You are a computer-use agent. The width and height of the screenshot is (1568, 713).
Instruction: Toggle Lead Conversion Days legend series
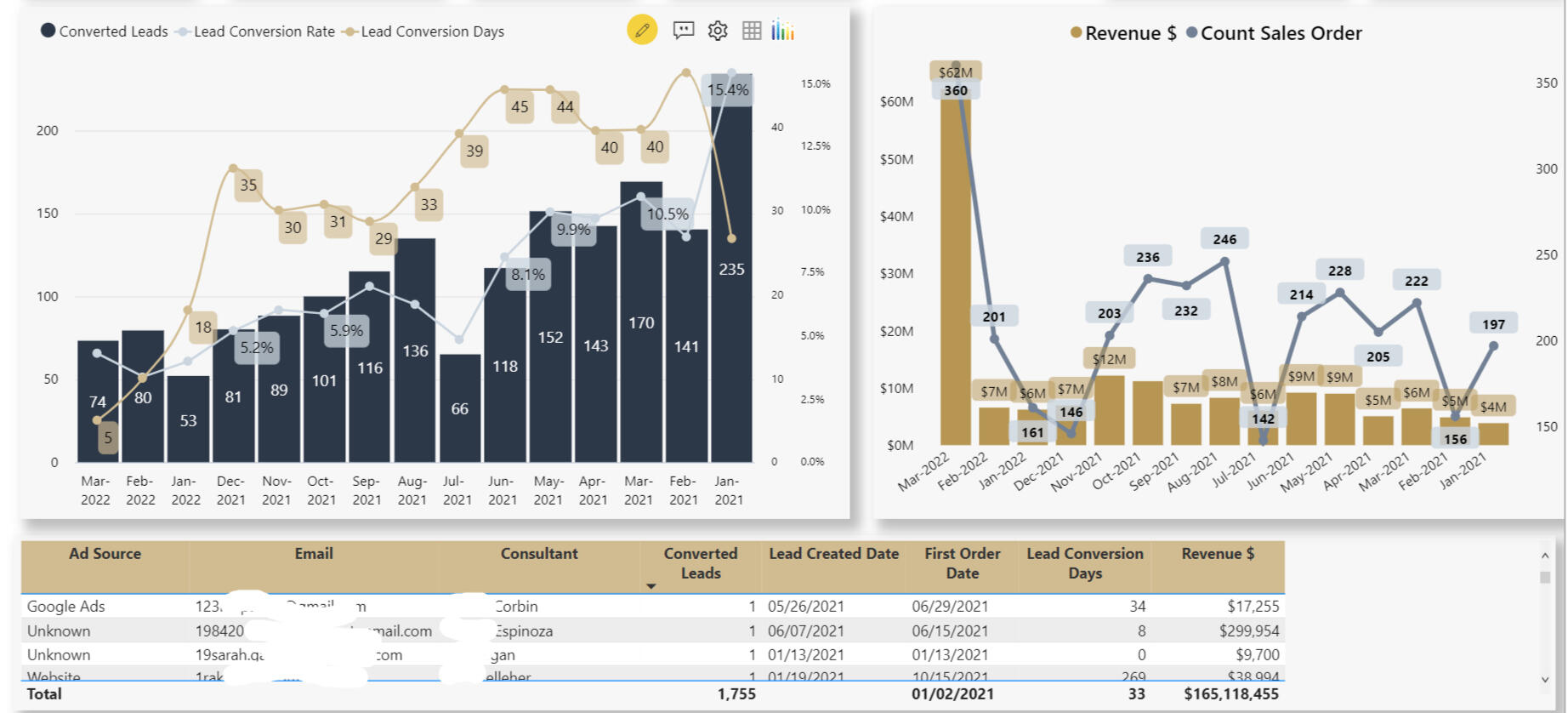tap(432, 31)
